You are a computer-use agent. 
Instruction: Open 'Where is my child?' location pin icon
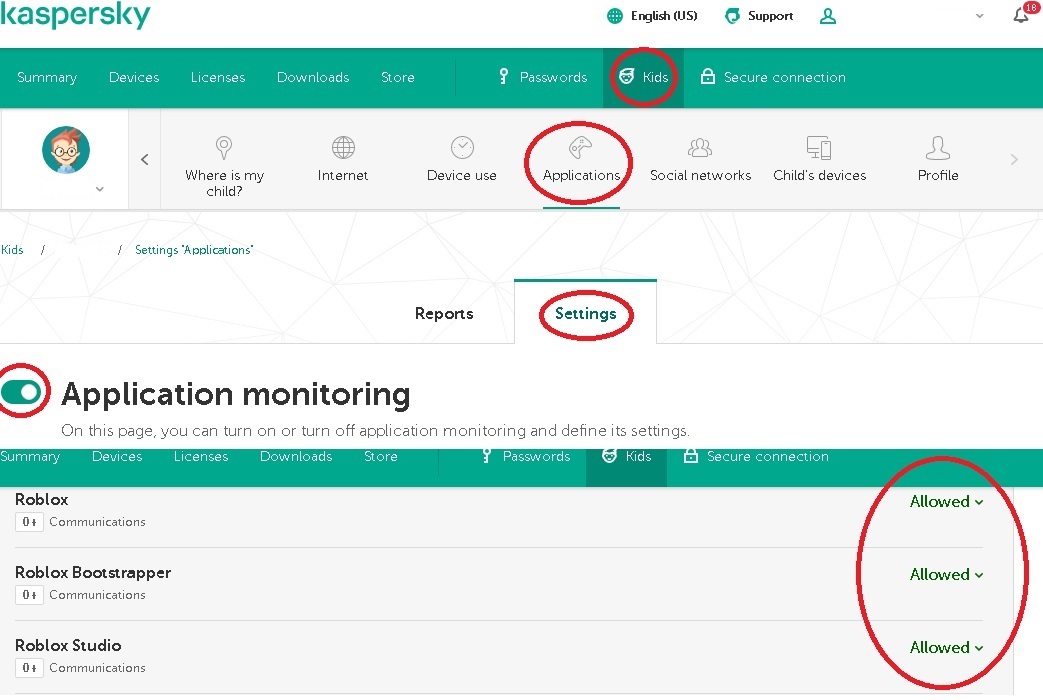tap(224, 147)
